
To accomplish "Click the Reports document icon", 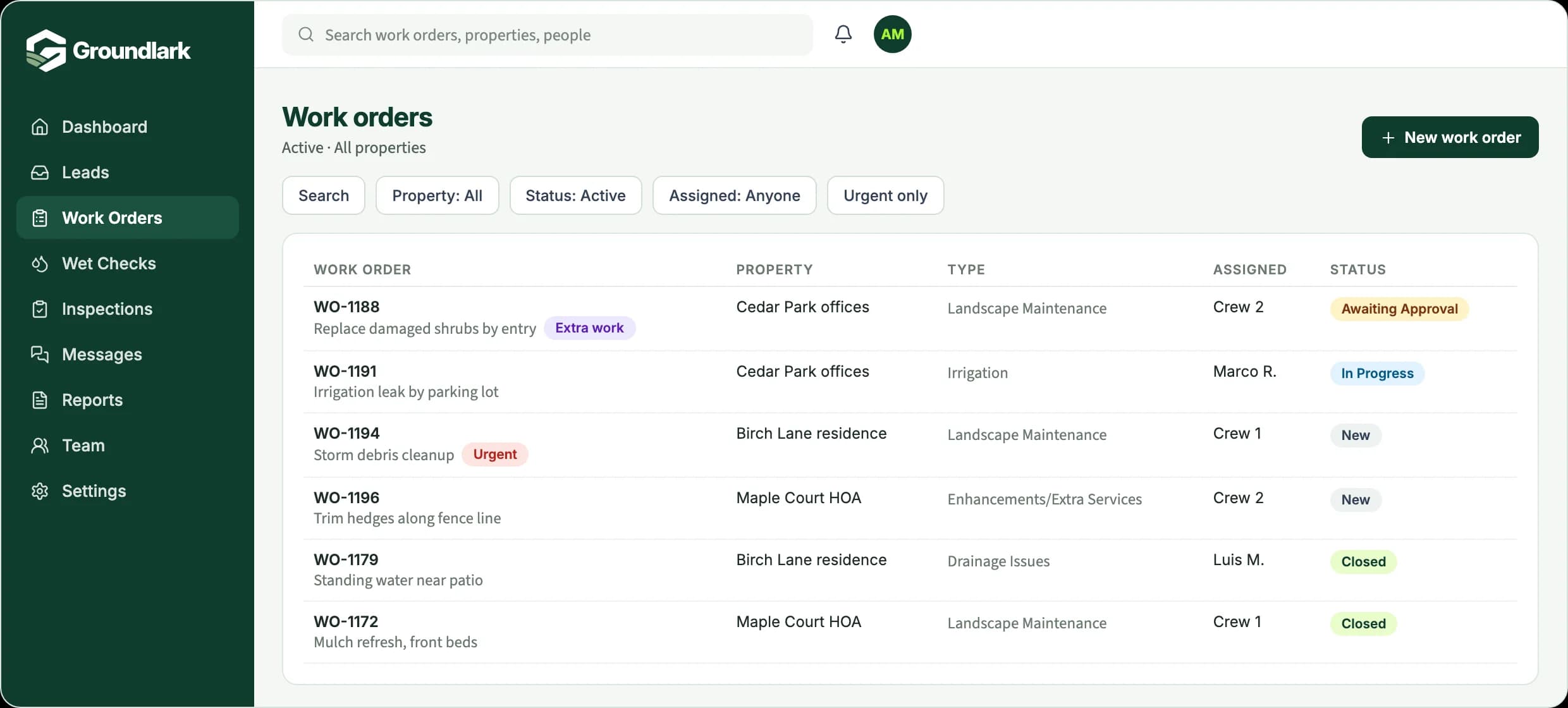I will pyautogui.click(x=40, y=400).
